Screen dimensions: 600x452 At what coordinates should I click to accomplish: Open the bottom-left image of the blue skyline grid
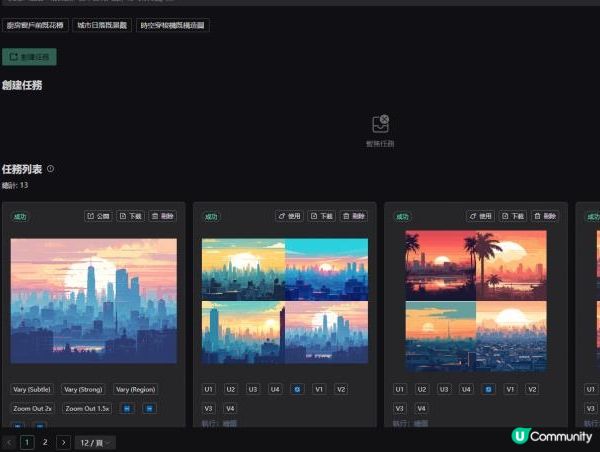[x=243, y=332]
